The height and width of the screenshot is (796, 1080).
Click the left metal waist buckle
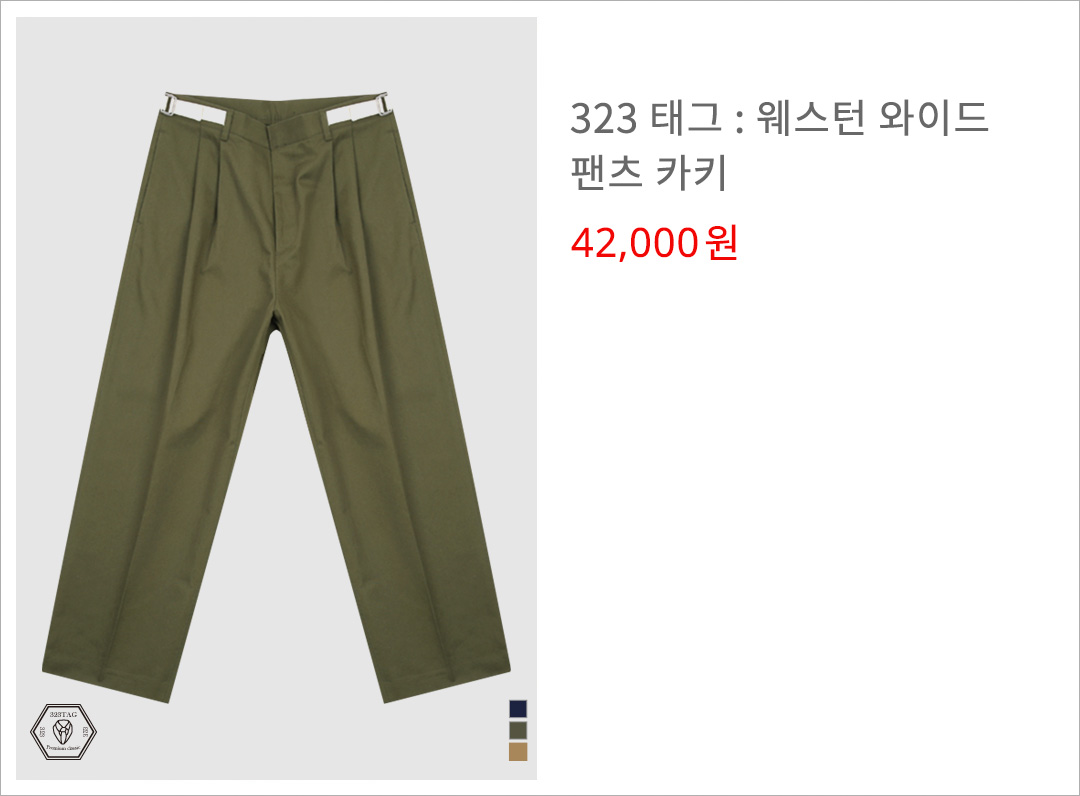point(169,106)
